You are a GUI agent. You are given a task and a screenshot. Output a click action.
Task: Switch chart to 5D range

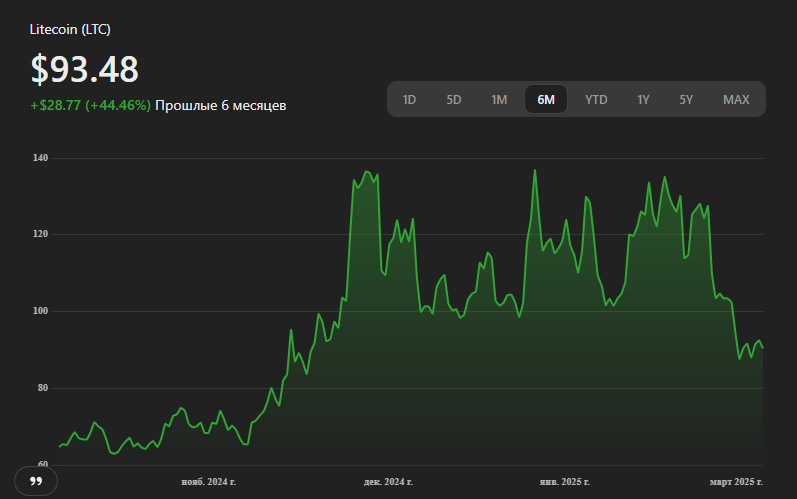coord(453,100)
